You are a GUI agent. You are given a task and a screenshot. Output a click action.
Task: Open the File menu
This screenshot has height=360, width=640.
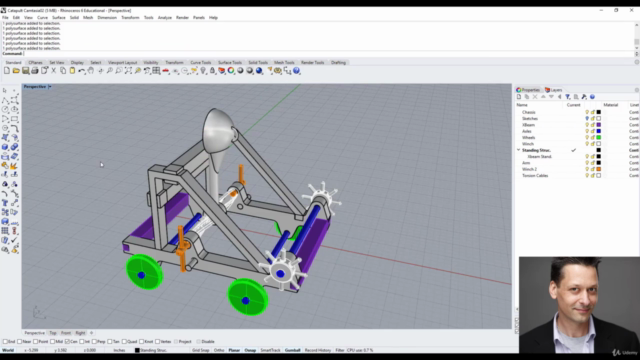point(5,18)
